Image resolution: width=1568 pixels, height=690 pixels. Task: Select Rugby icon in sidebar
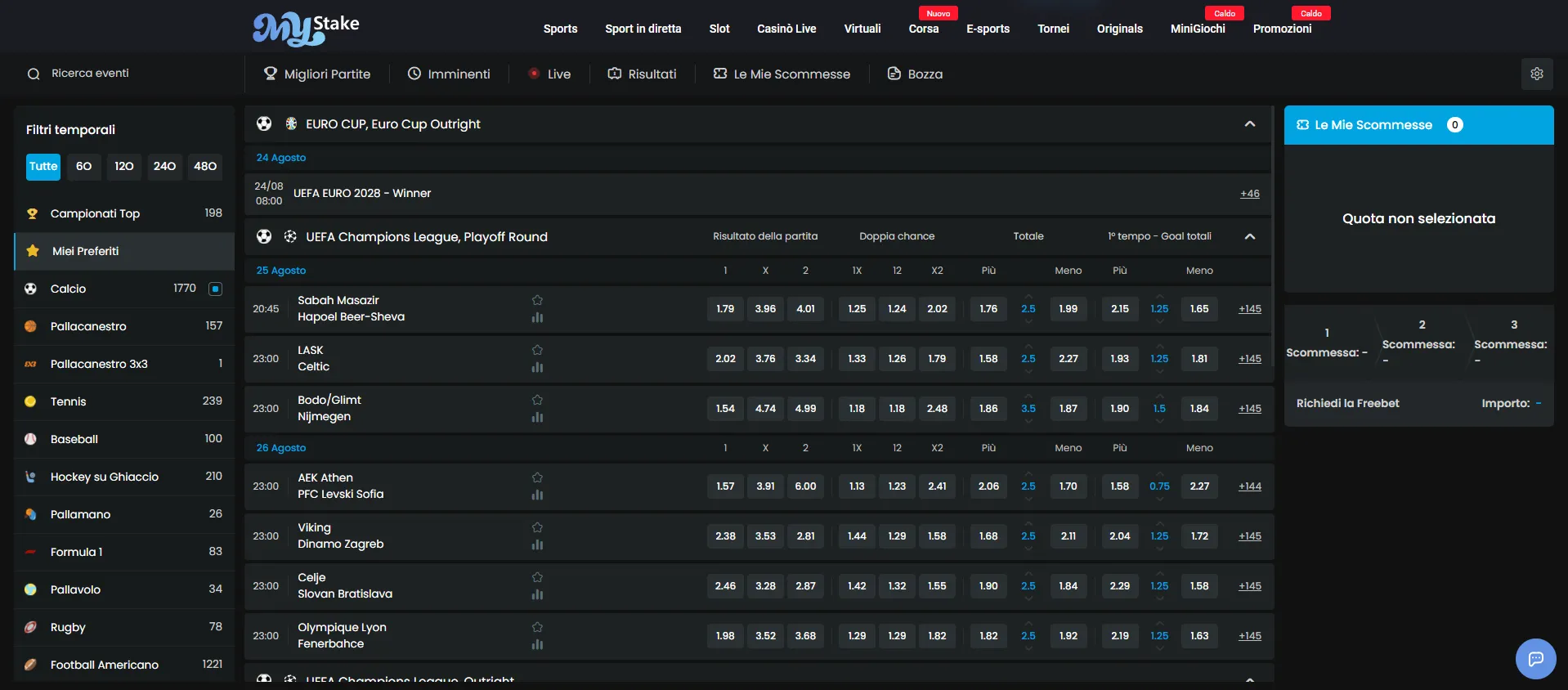31,627
